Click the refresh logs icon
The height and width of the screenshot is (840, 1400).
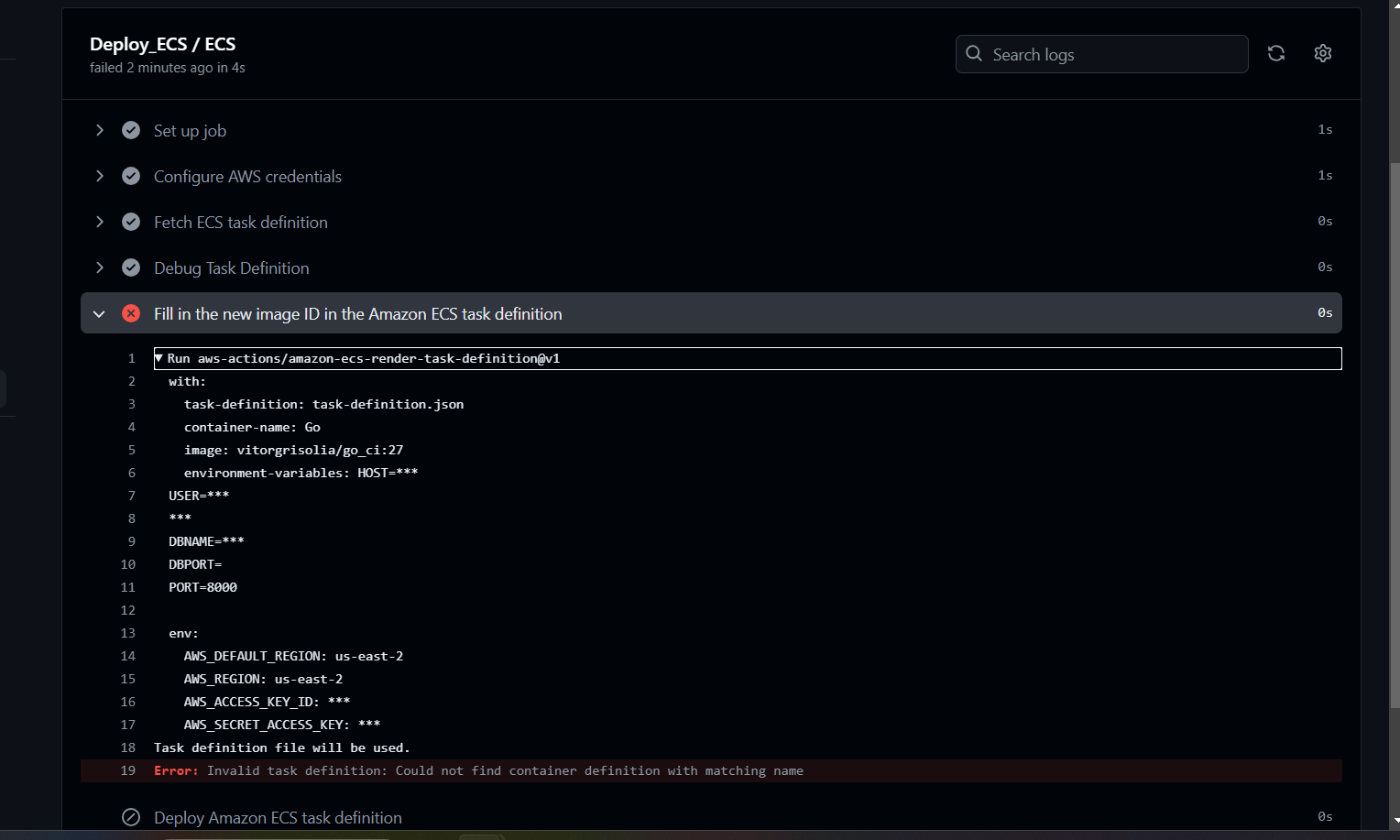pyautogui.click(x=1276, y=53)
